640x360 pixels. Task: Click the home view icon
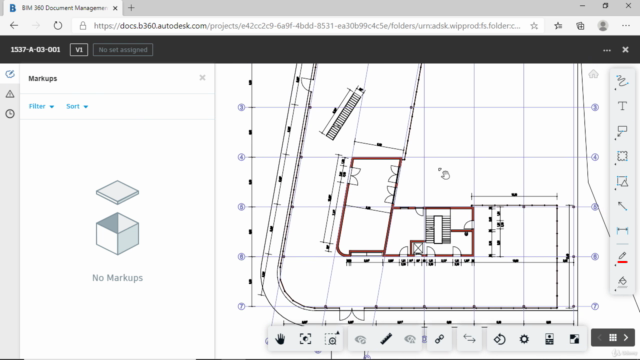[x=593, y=74]
